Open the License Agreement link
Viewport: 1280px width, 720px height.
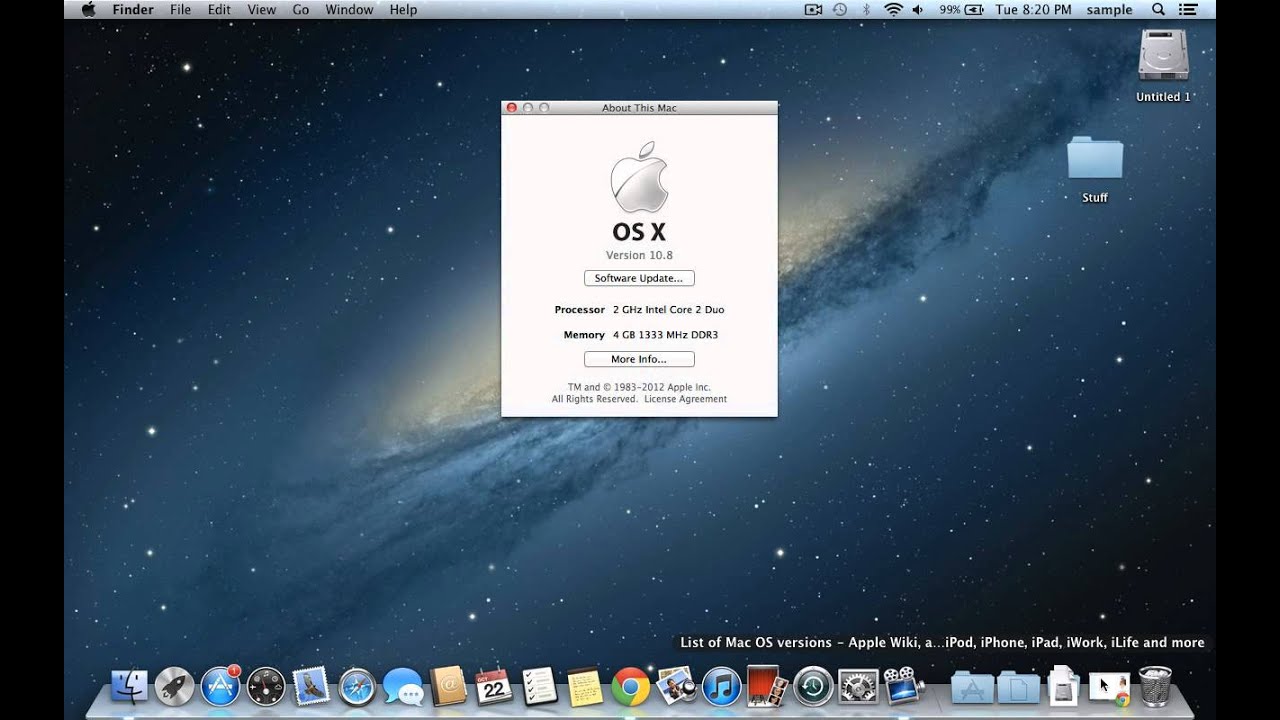[x=685, y=399]
